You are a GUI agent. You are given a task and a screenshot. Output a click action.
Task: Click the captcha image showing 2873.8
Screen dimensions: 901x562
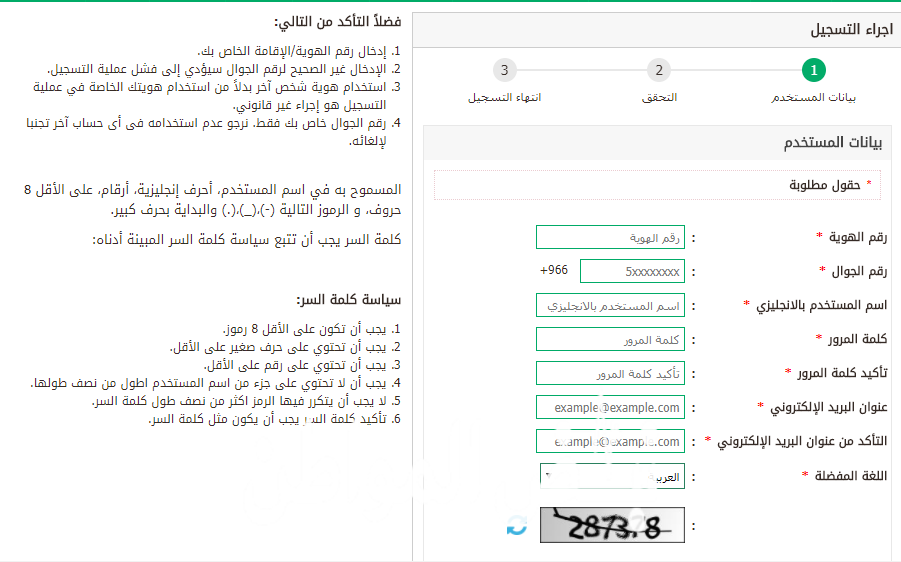pos(613,526)
